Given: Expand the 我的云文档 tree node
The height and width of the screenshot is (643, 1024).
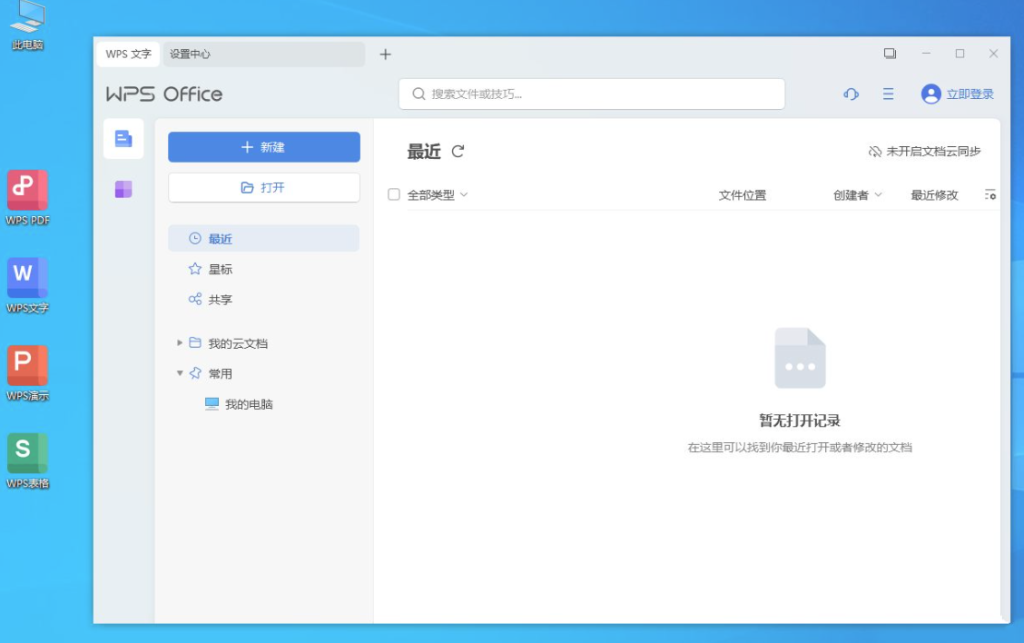Looking at the screenshot, I should point(180,343).
